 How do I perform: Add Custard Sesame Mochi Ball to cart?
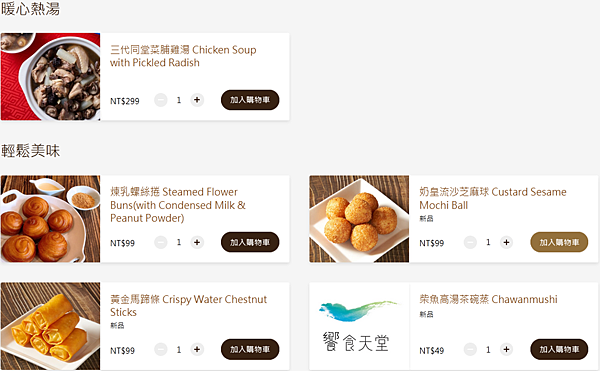point(559,242)
